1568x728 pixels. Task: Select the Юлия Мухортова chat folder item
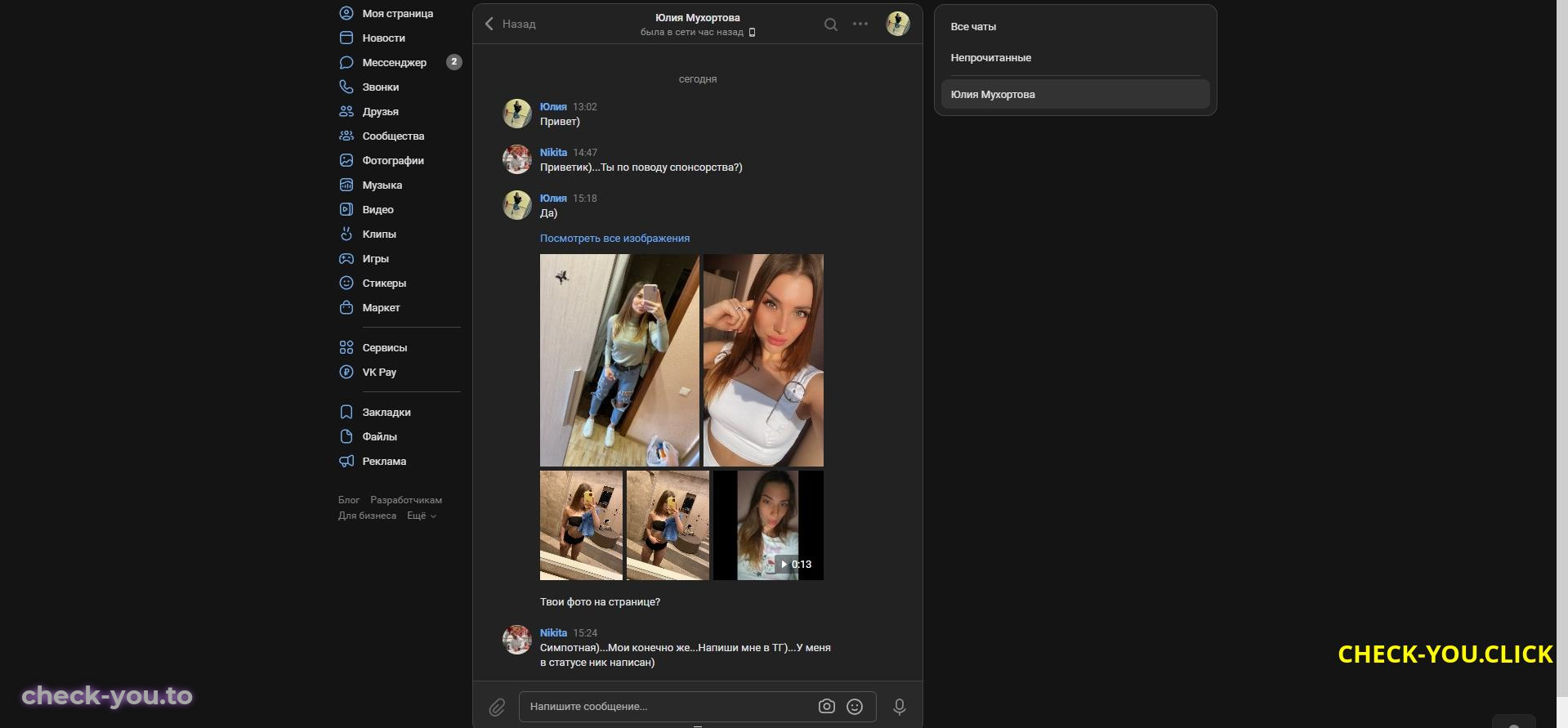(x=1075, y=94)
